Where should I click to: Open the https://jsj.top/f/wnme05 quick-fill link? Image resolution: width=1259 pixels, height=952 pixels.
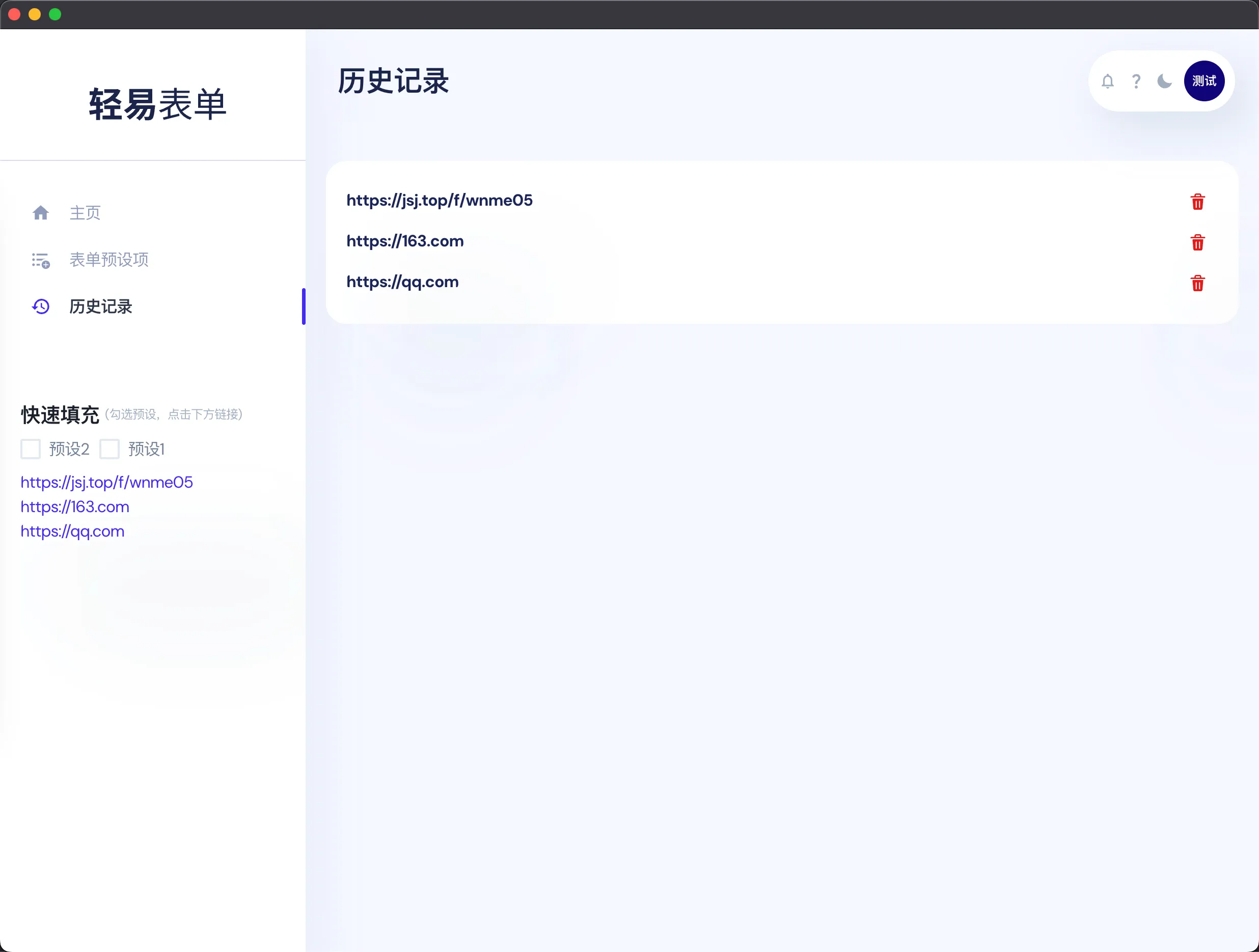pos(106,482)
